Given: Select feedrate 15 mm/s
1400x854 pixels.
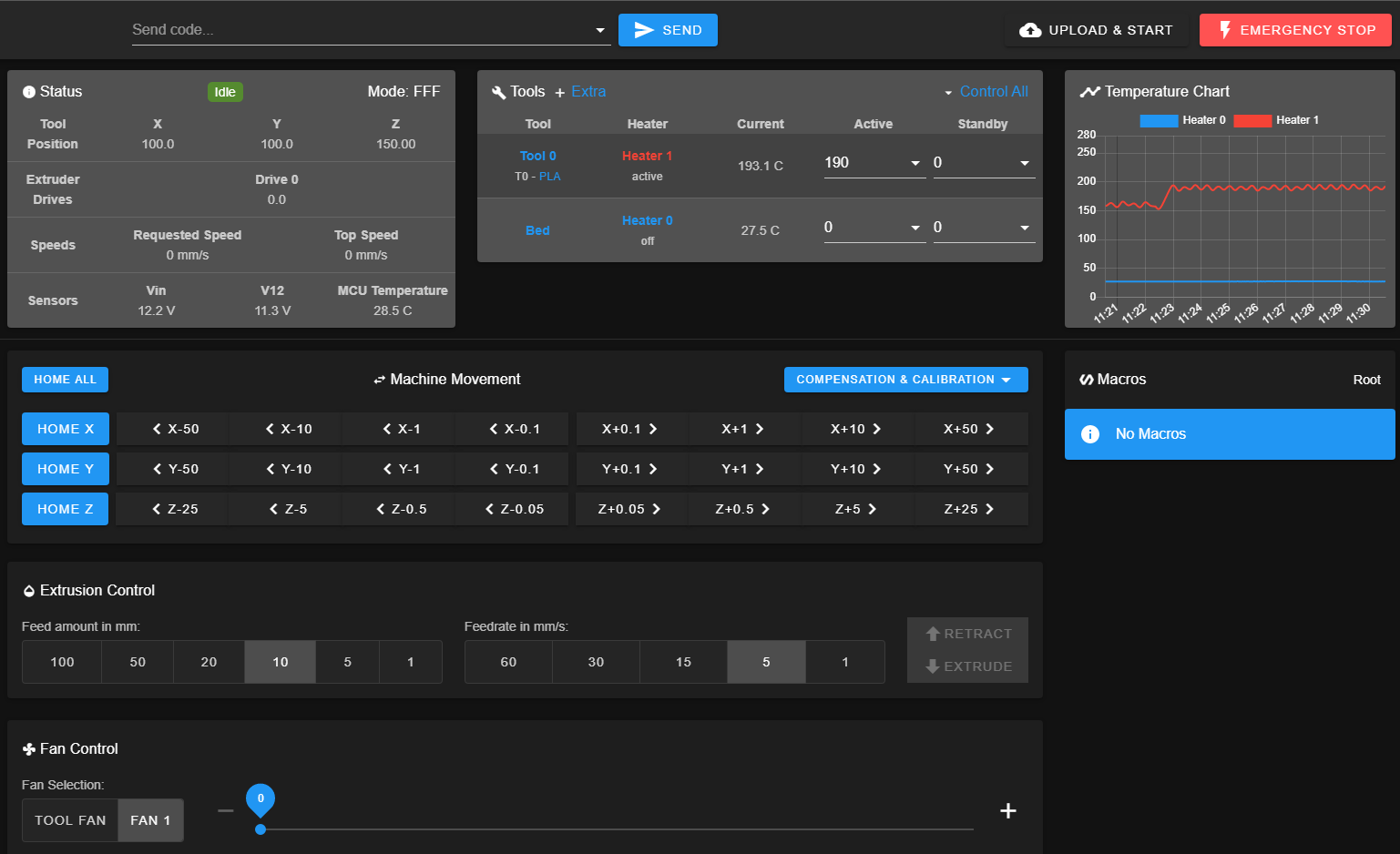Looking at the screenshot, I should tap(683, 662).
